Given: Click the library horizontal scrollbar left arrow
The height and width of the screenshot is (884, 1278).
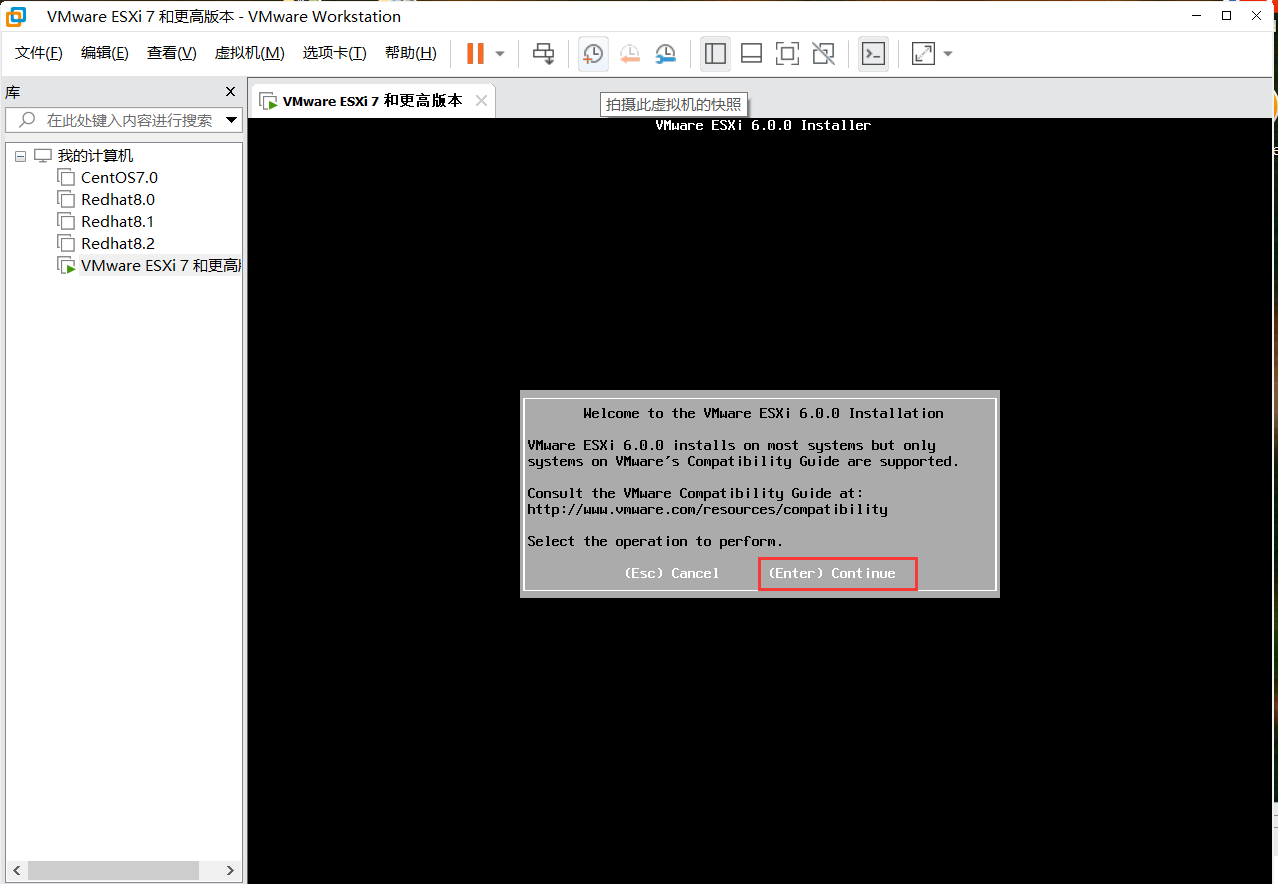Looking at the screenshot, I should (16, 871).
